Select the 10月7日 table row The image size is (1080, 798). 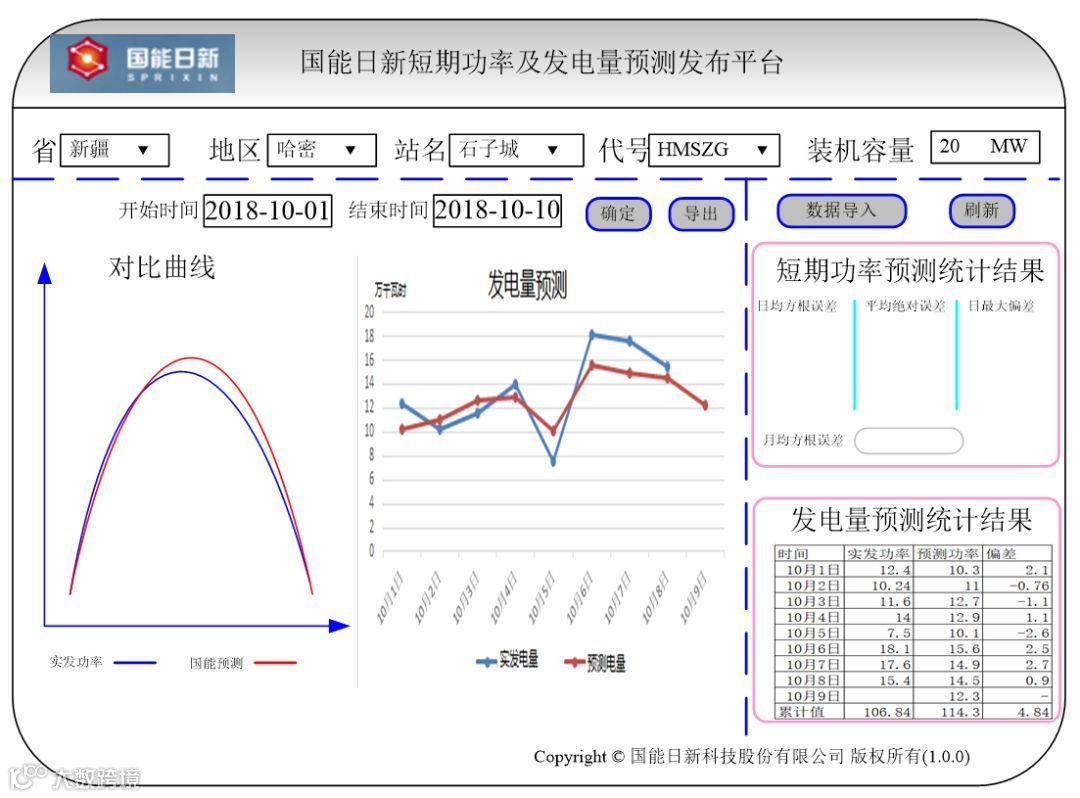click(x=913, y=664)
